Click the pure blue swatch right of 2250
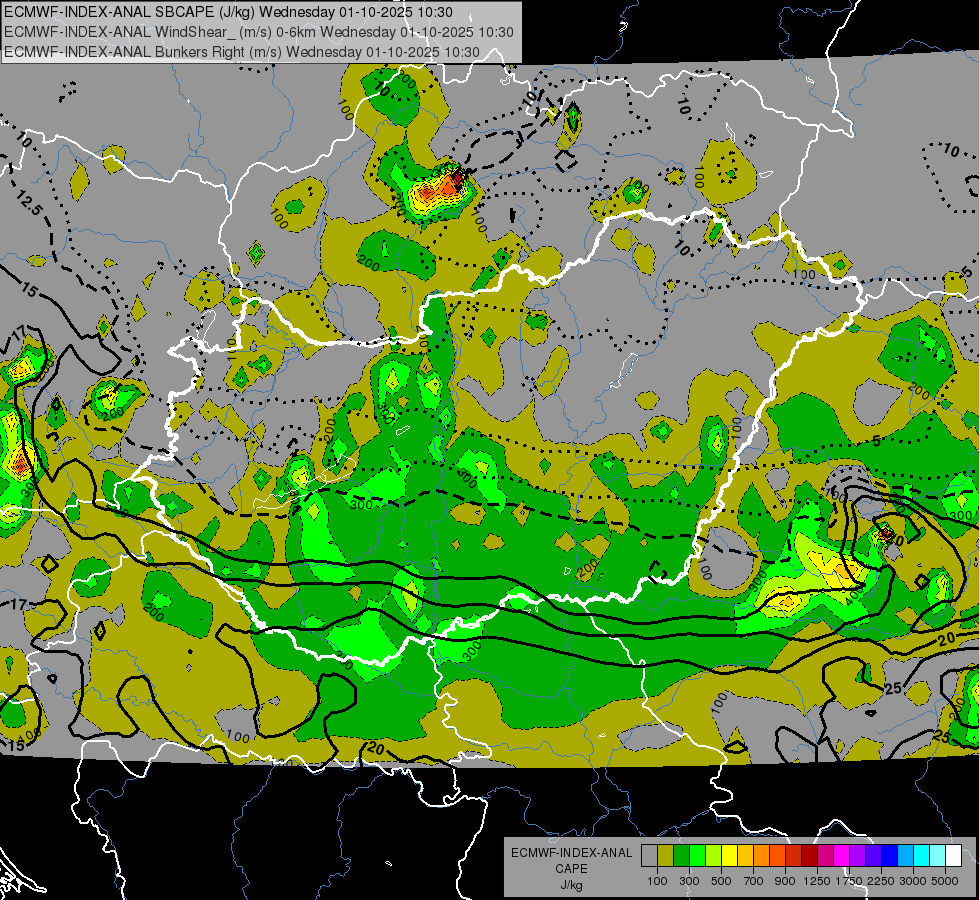Screen dimensions: 979x900 pyautogui.click(x=890, y=856)
